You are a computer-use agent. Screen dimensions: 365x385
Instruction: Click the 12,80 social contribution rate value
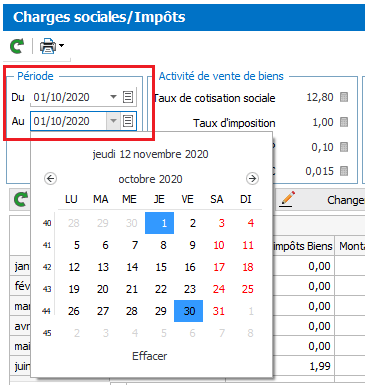pyautogui.click(x=320, y=97)
